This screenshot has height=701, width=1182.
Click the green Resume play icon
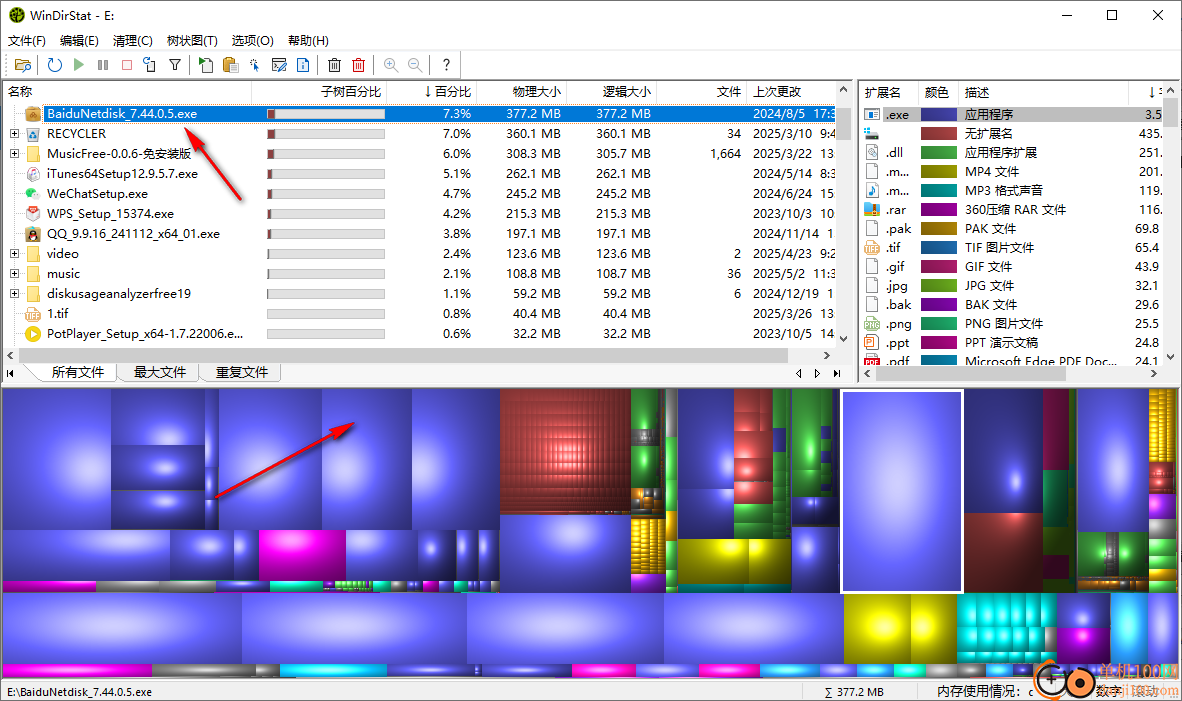click(78, 65)
